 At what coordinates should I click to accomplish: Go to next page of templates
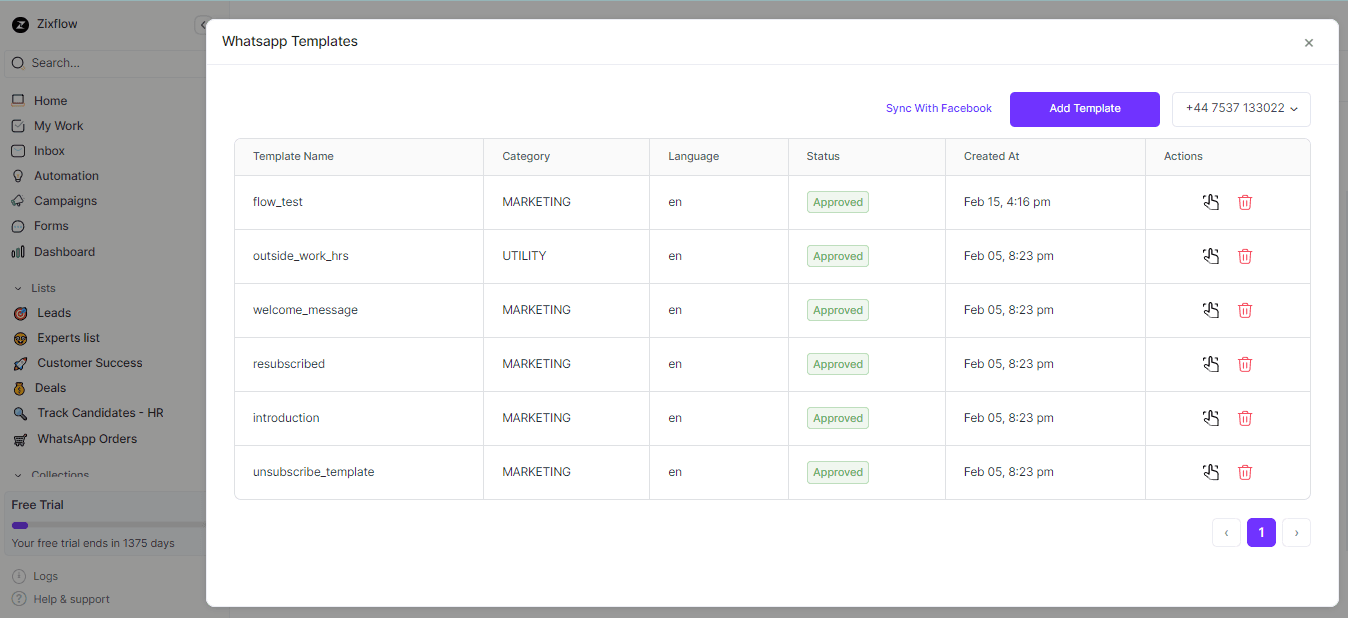coord(1296,533)
